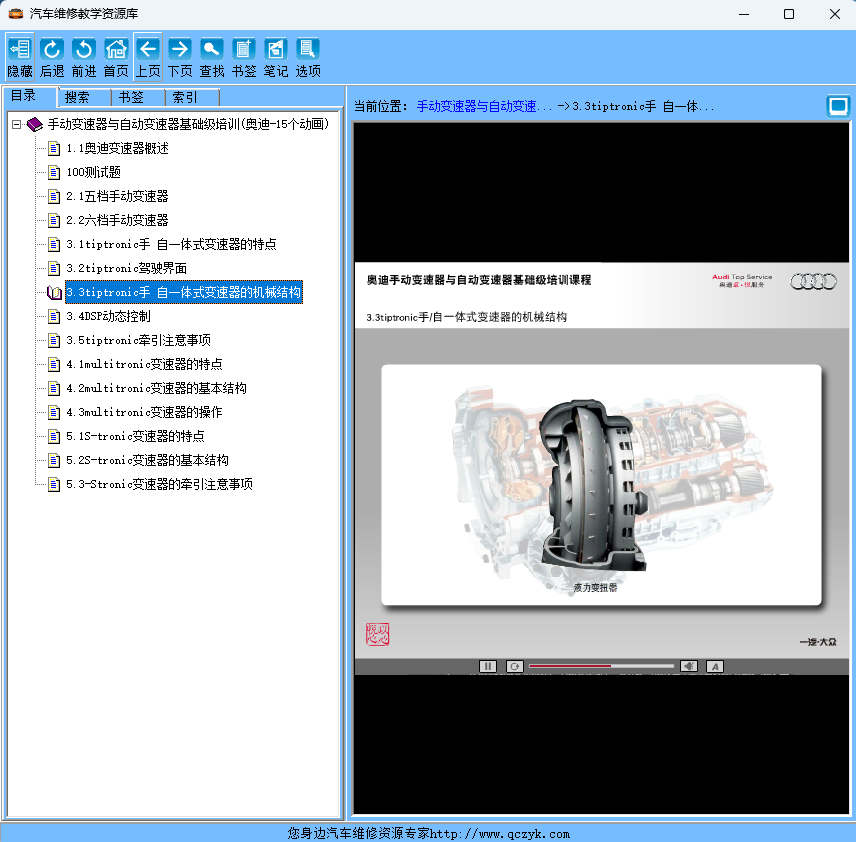Click the page icon beside 4.1multitronic变速器的特点
Screen dimensions: 856x842
54,365
